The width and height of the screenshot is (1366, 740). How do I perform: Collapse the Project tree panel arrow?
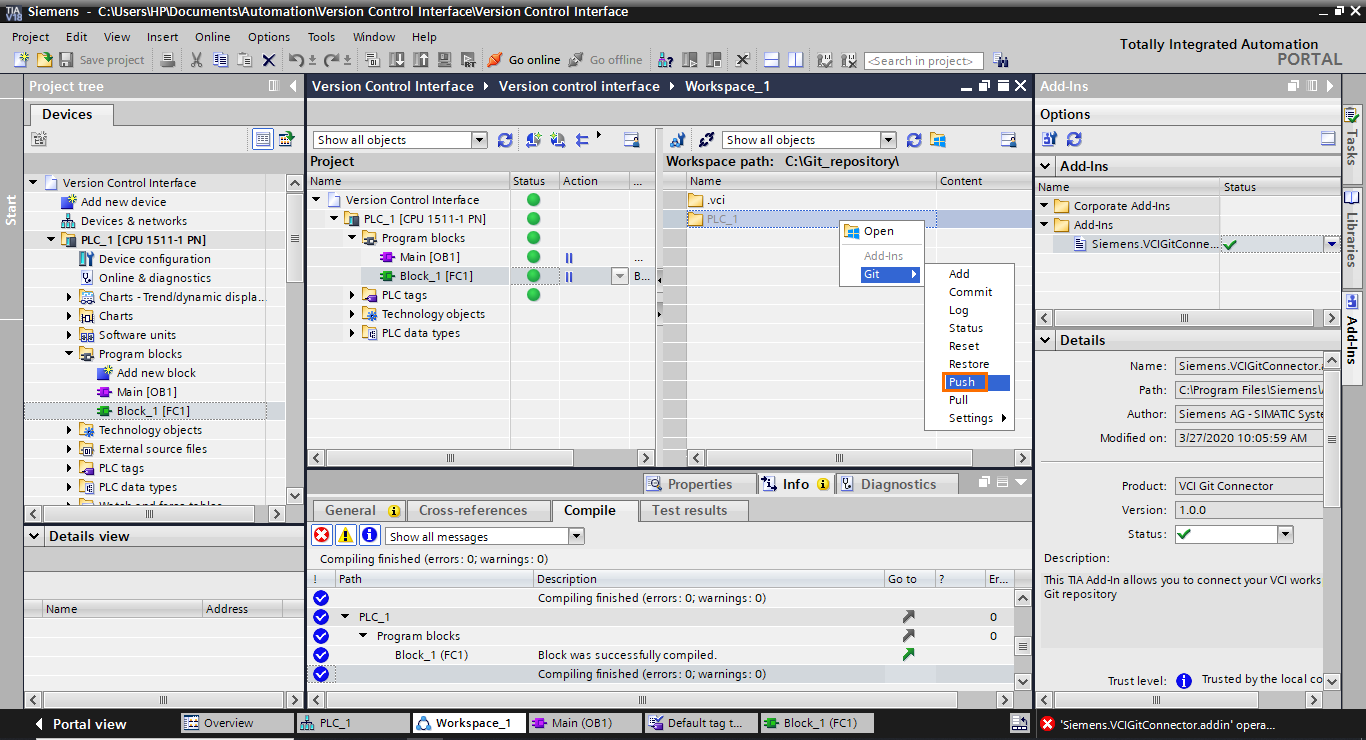[294, 86]
